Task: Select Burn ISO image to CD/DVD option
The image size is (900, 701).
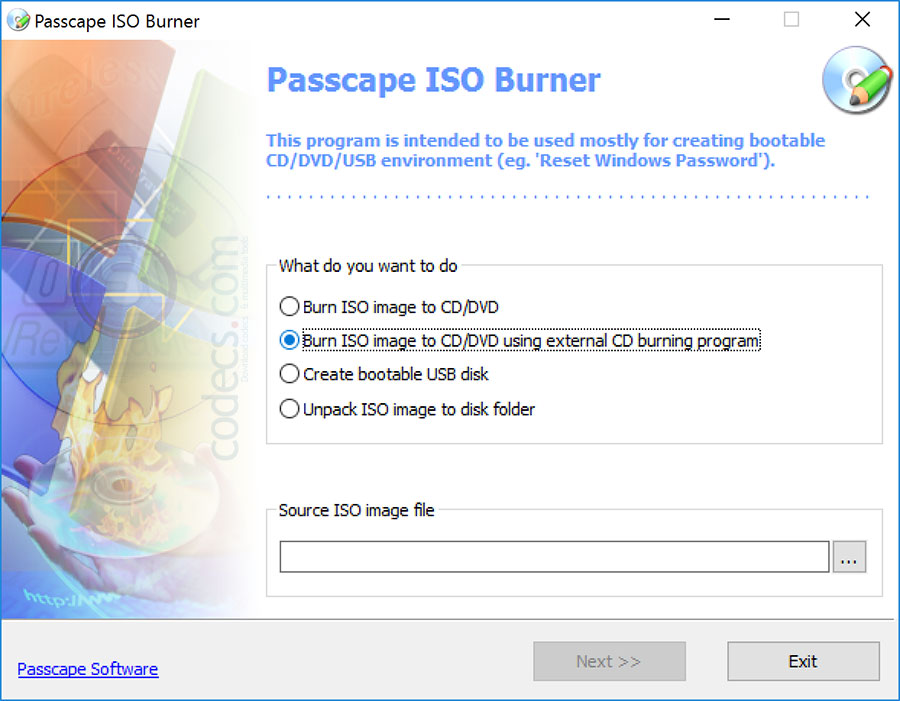Action: [x=389, y=307]
